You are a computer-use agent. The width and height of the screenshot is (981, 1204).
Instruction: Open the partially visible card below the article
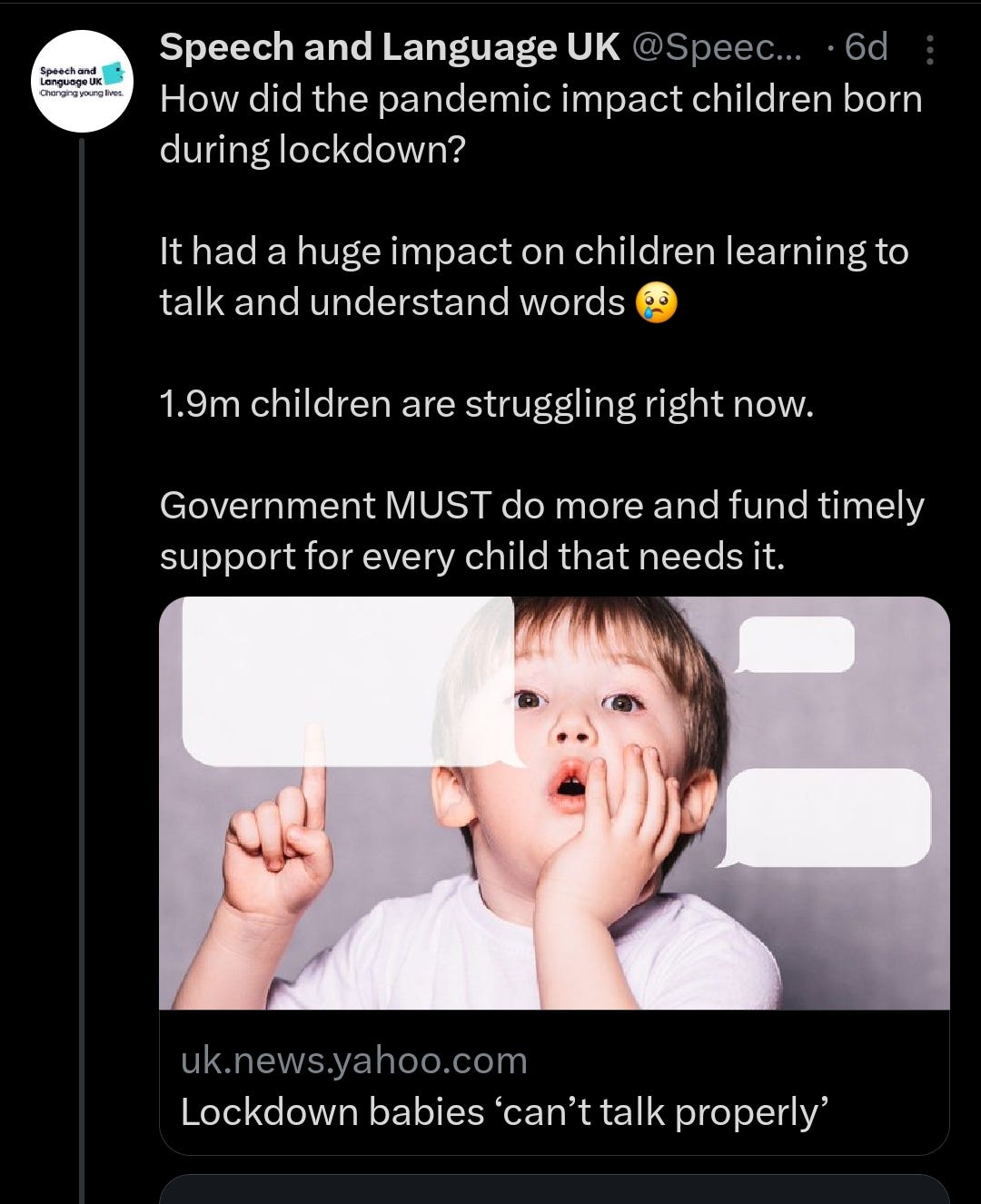coord(554,1189)
